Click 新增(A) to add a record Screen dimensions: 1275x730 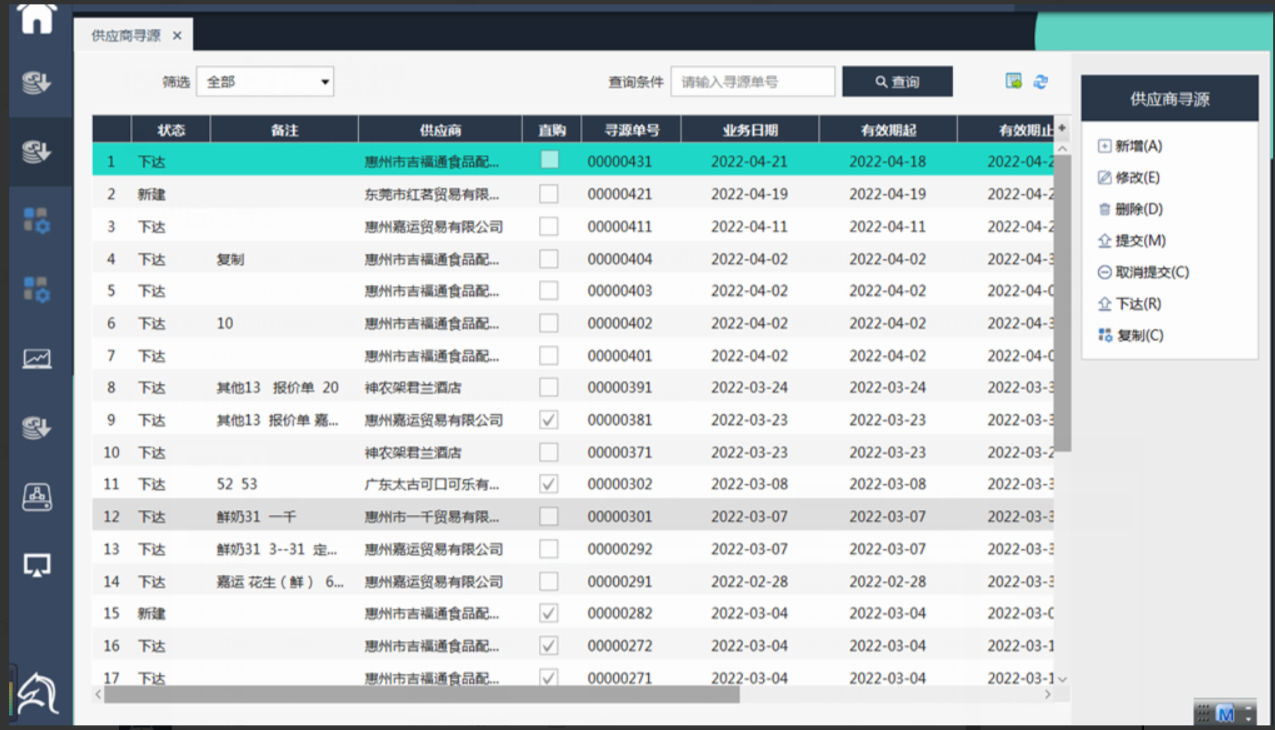[x=1138, y=146]
